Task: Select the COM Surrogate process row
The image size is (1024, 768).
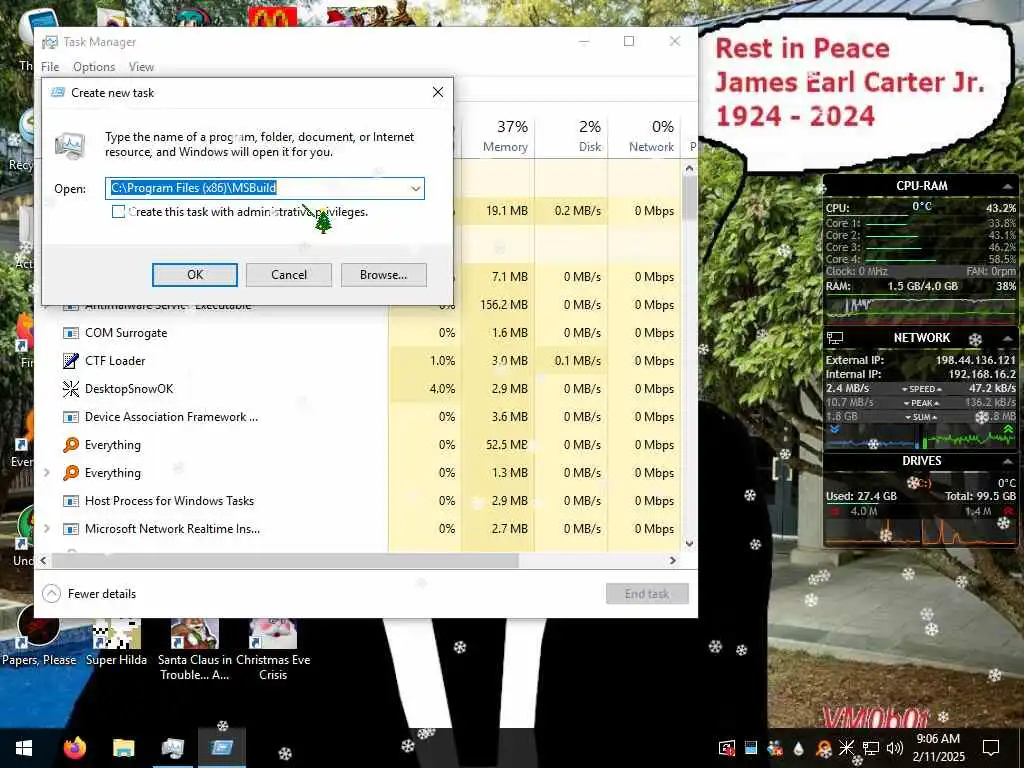Action: (359, 333)
